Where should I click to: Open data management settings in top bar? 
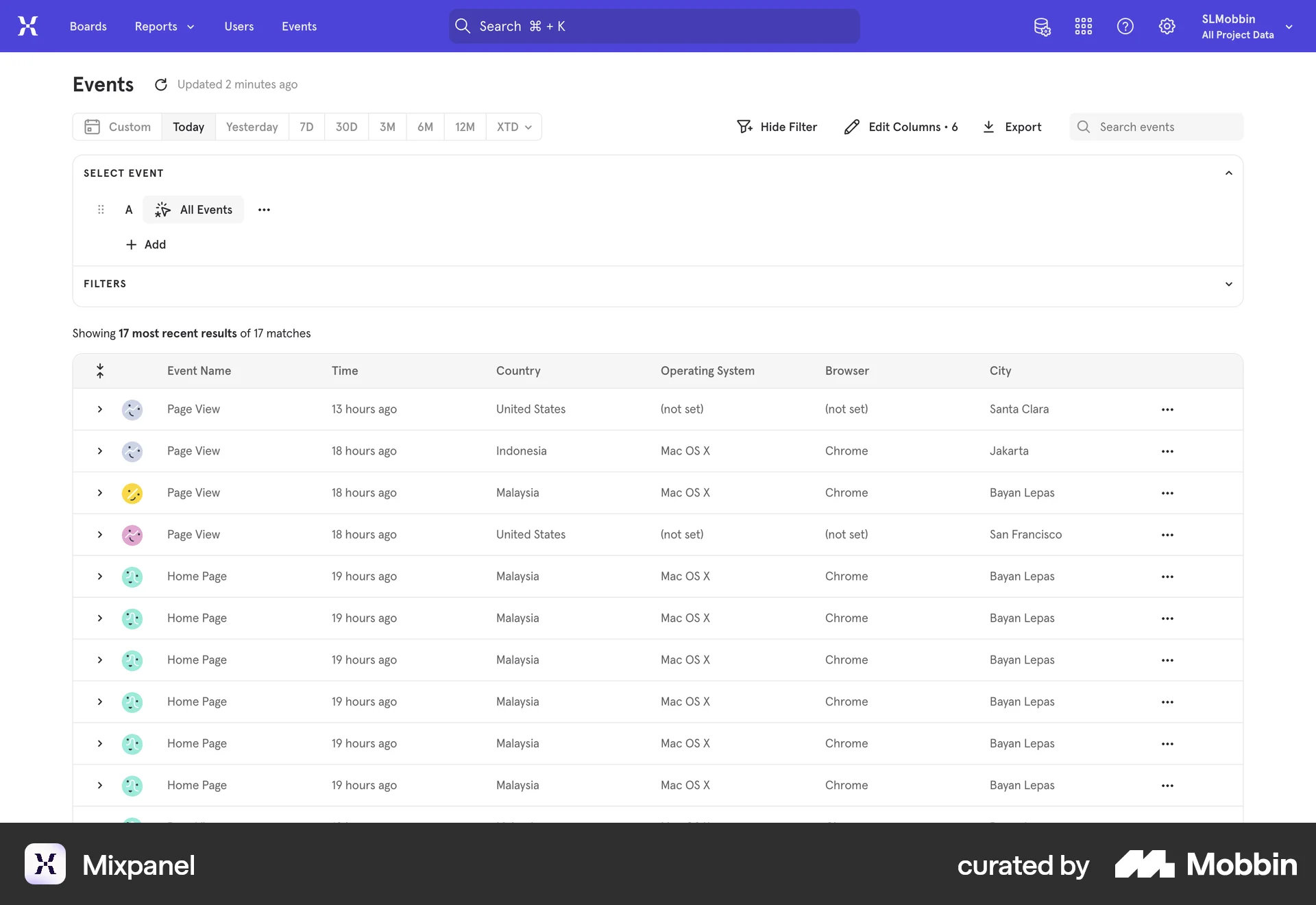click(x=1042, y=26)
